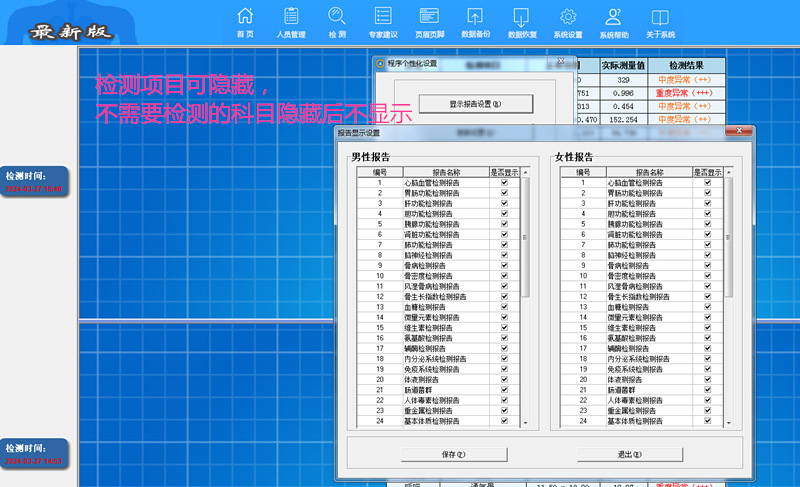Select male row 风湿骨病检测报告

click(438, 286)
